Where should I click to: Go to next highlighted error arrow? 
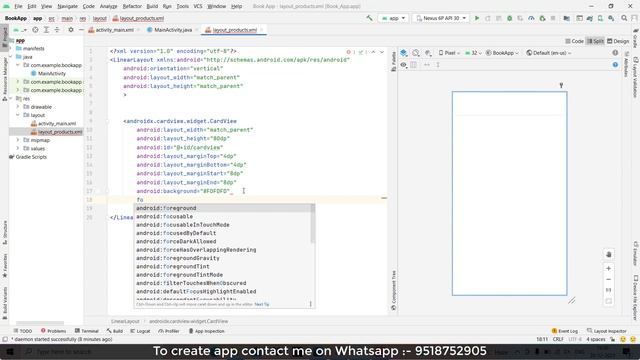point(382,52)
